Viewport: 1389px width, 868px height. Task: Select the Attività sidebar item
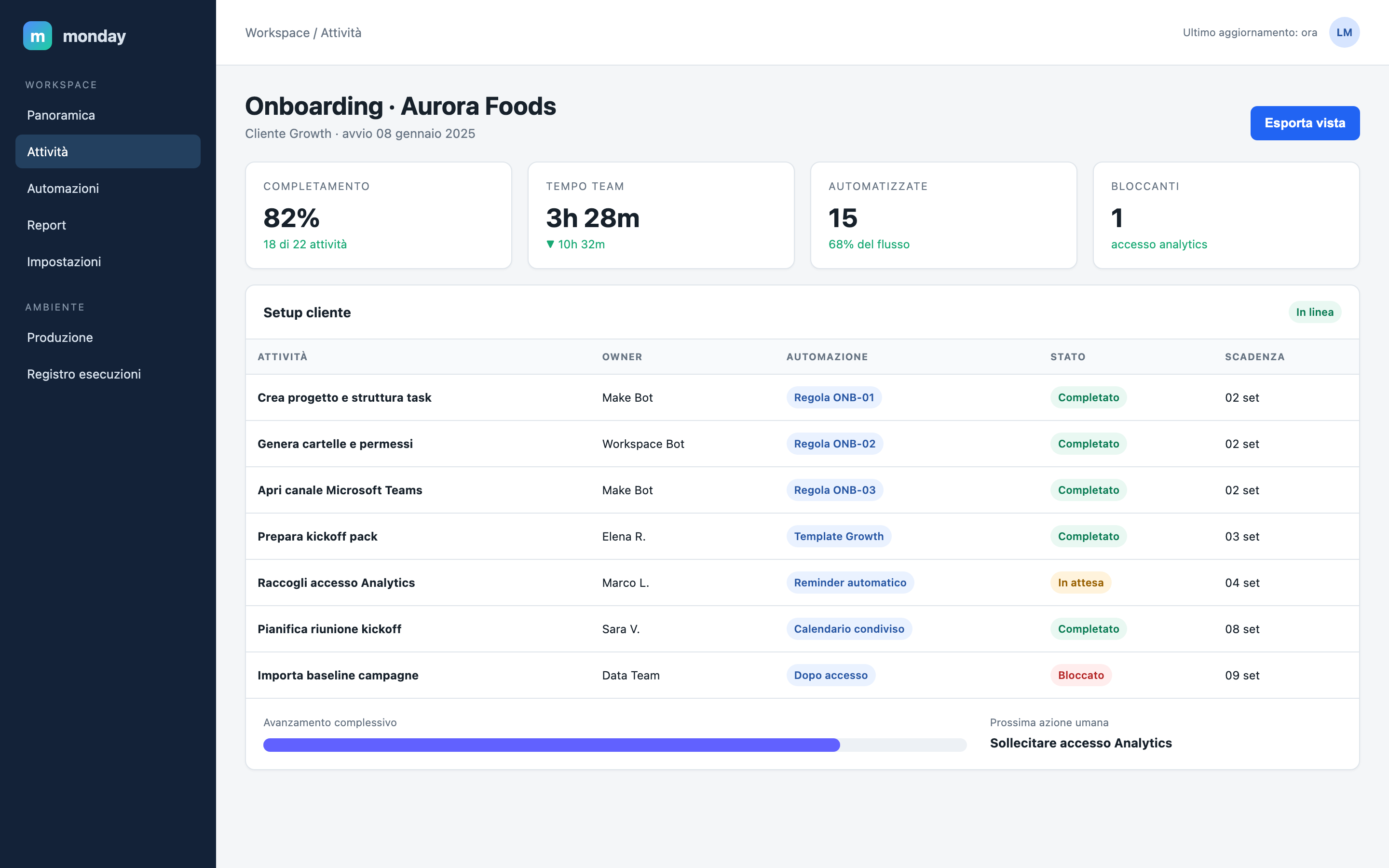point(108,151)
